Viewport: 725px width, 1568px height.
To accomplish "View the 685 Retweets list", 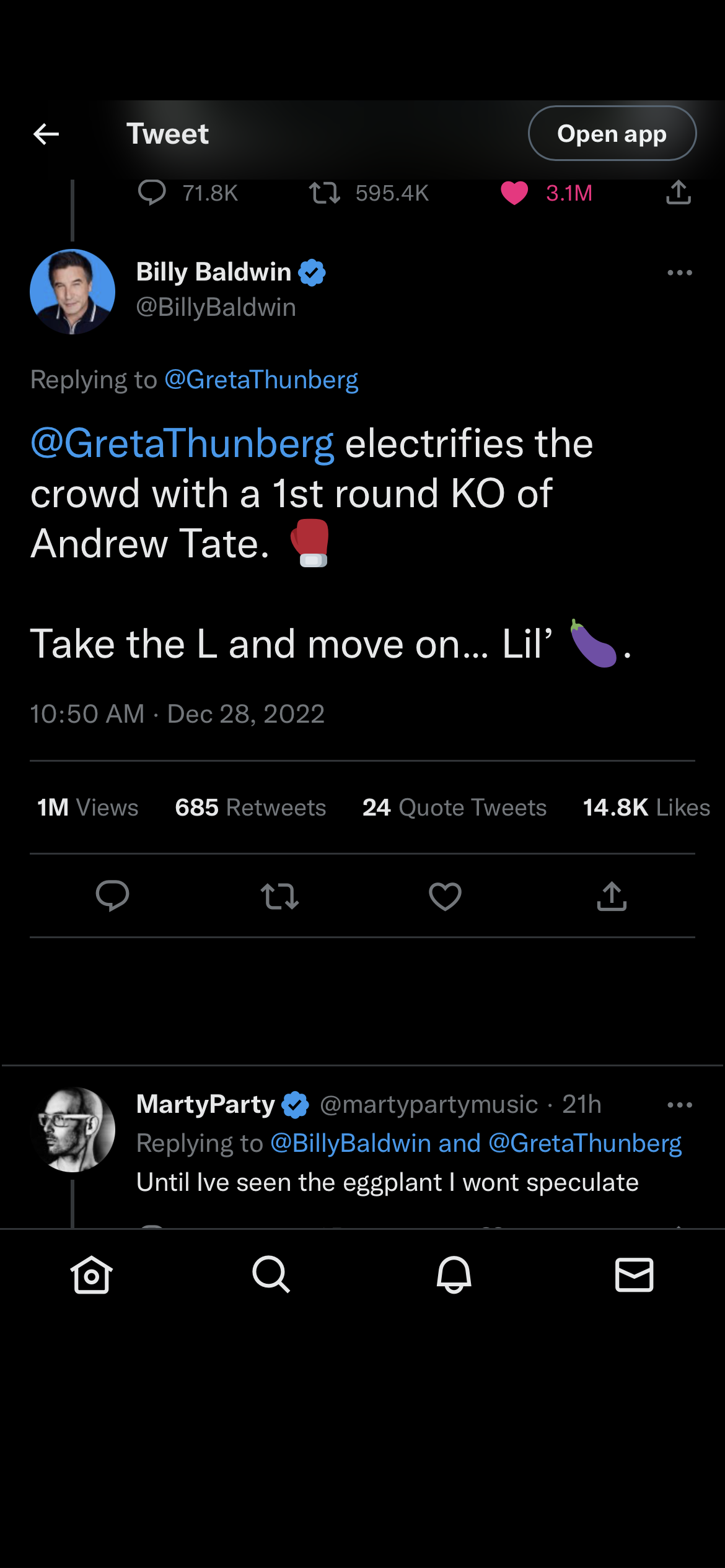I will pos(250,808).
